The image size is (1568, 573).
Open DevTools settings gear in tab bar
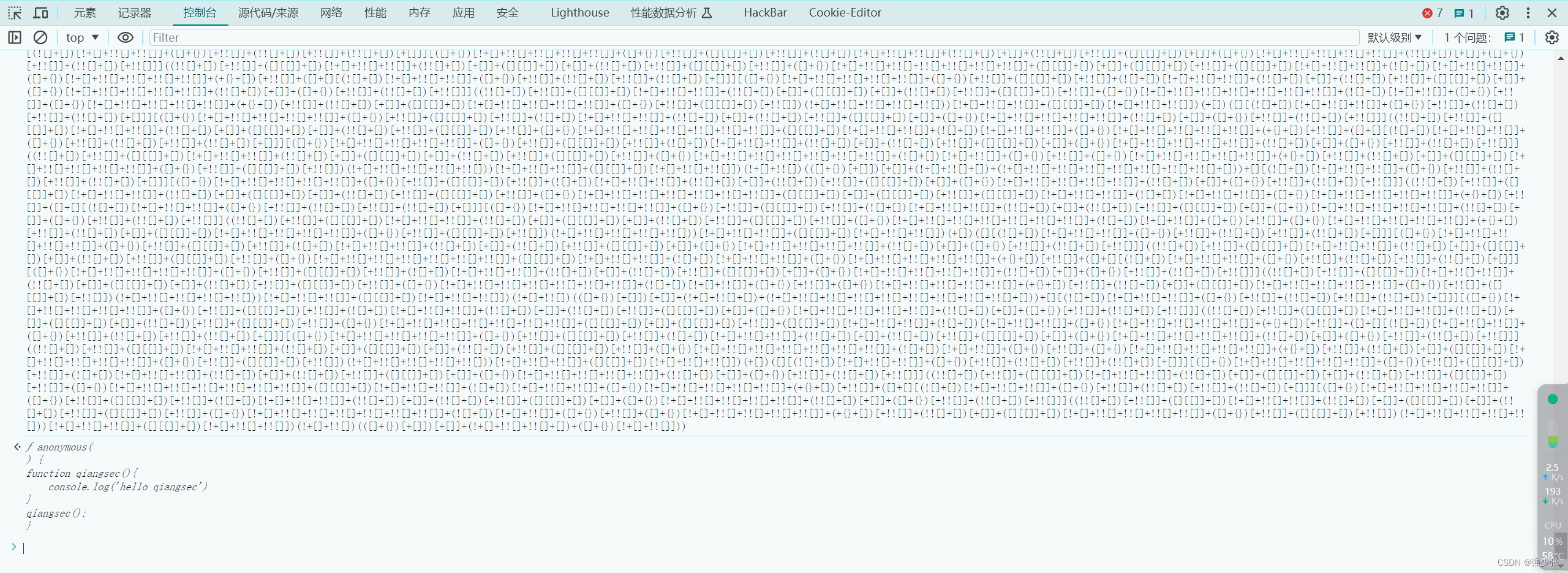[1502, 13]
